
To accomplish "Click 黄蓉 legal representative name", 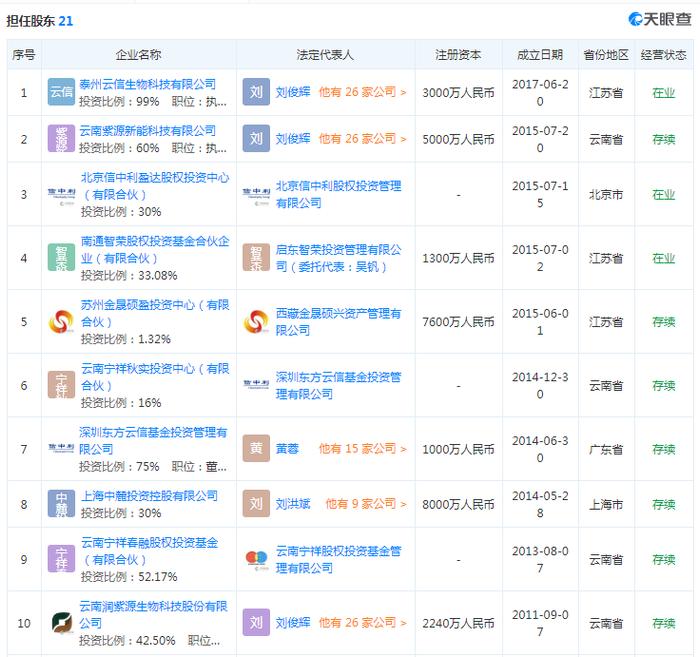I will (287, 448).
